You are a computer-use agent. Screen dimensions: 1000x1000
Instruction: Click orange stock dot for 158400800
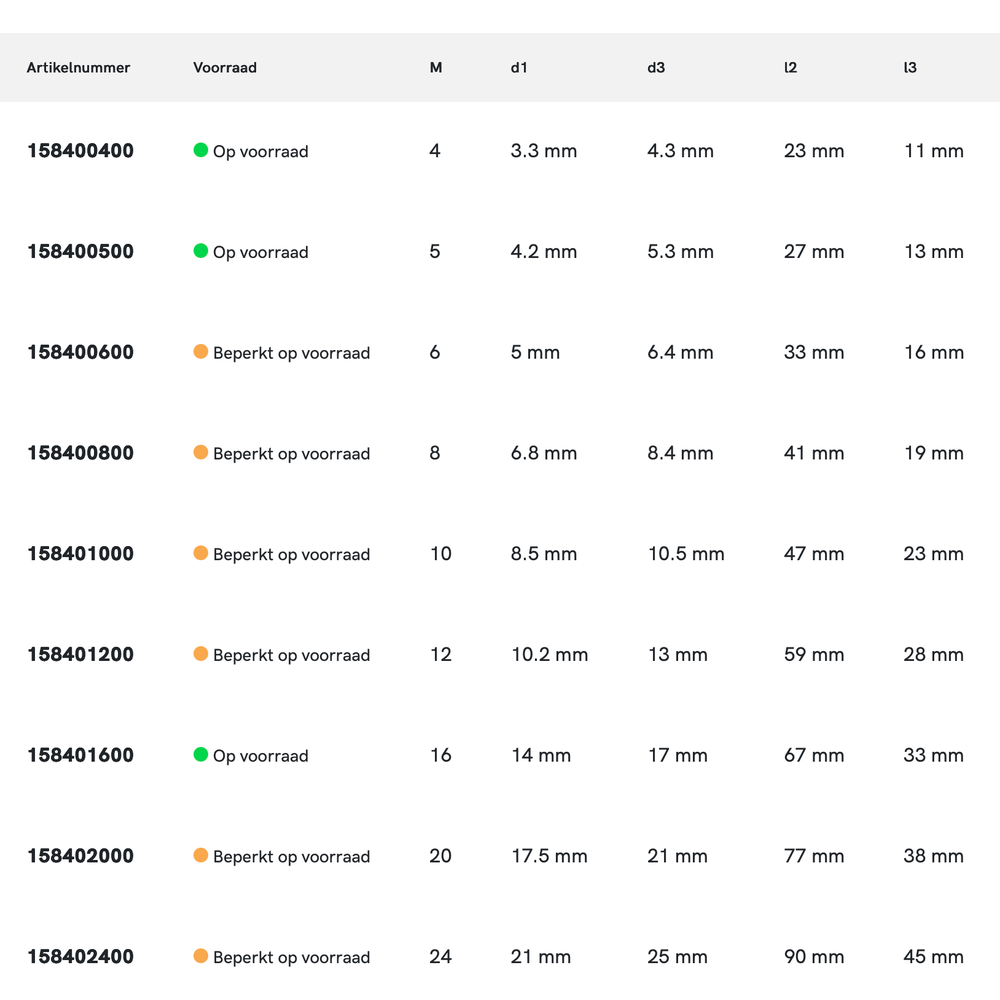click(200, 453)
